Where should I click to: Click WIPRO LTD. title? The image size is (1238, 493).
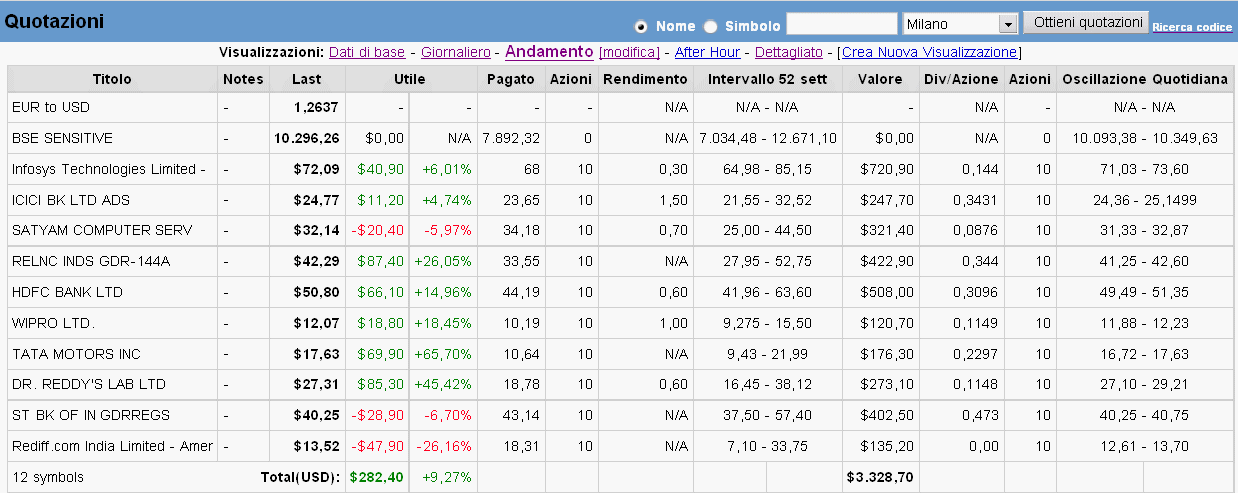53,323
